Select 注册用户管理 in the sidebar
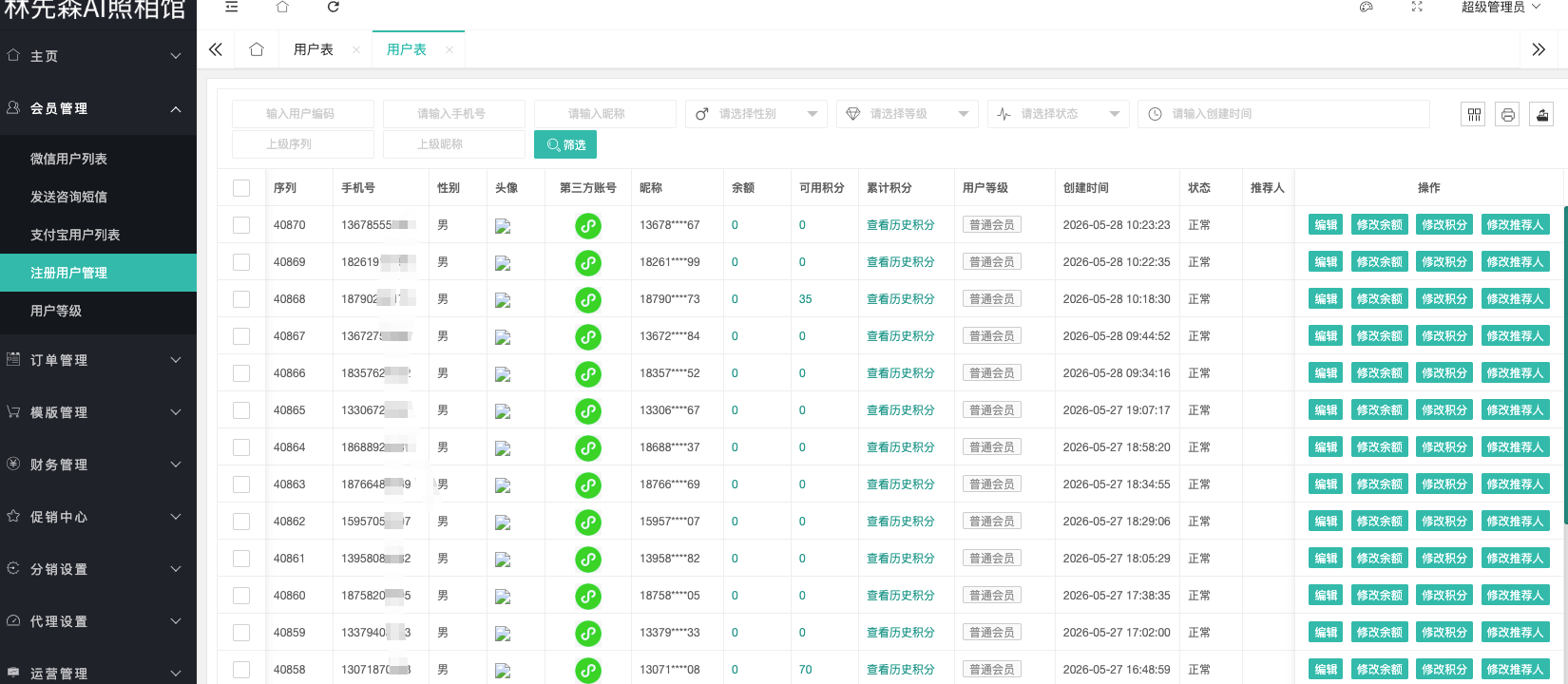1568x684 pixels. click(x=98, y=273)
